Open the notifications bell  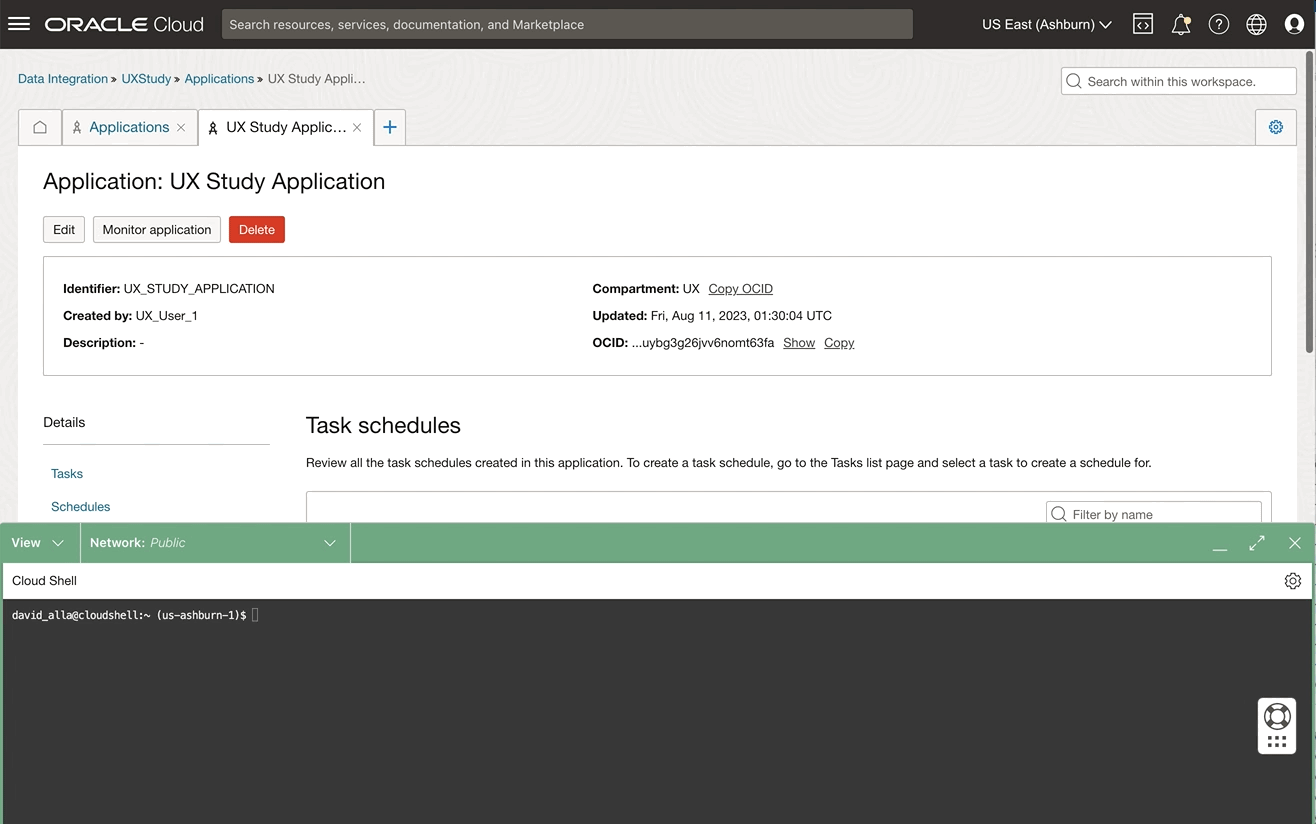click(1181, 24)
